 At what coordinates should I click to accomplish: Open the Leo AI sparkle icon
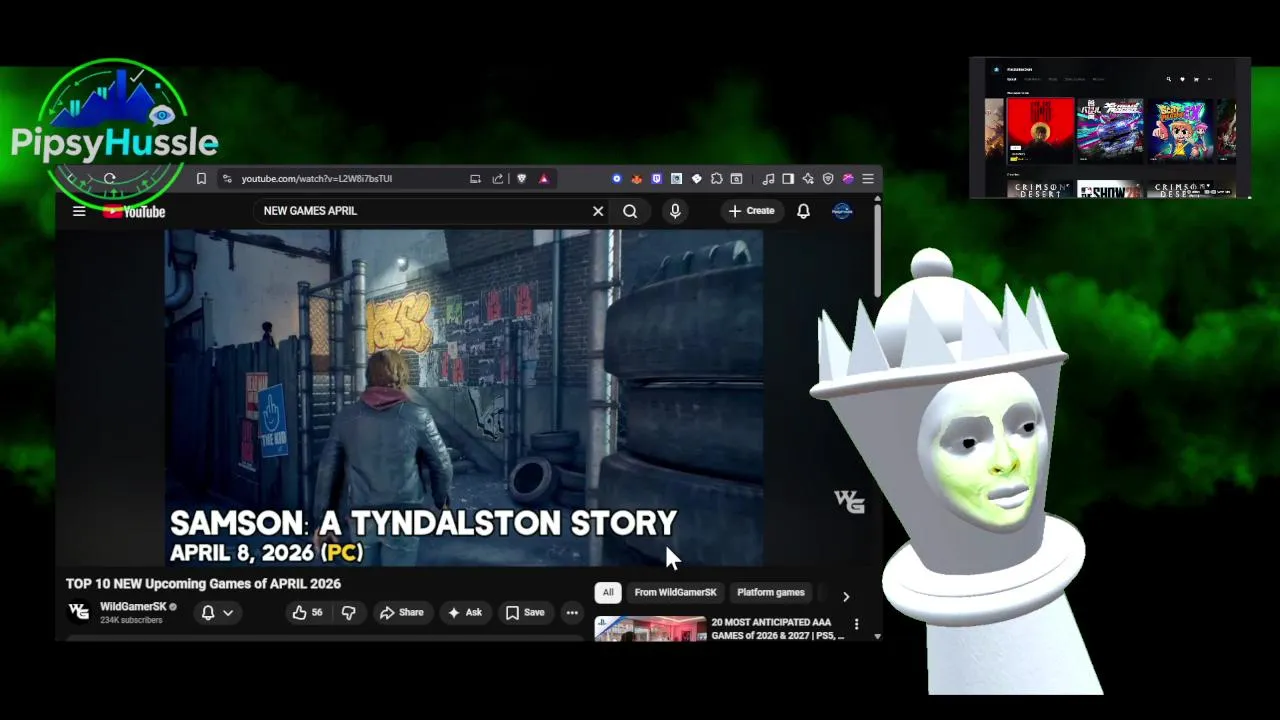click(x=808, y=179)
